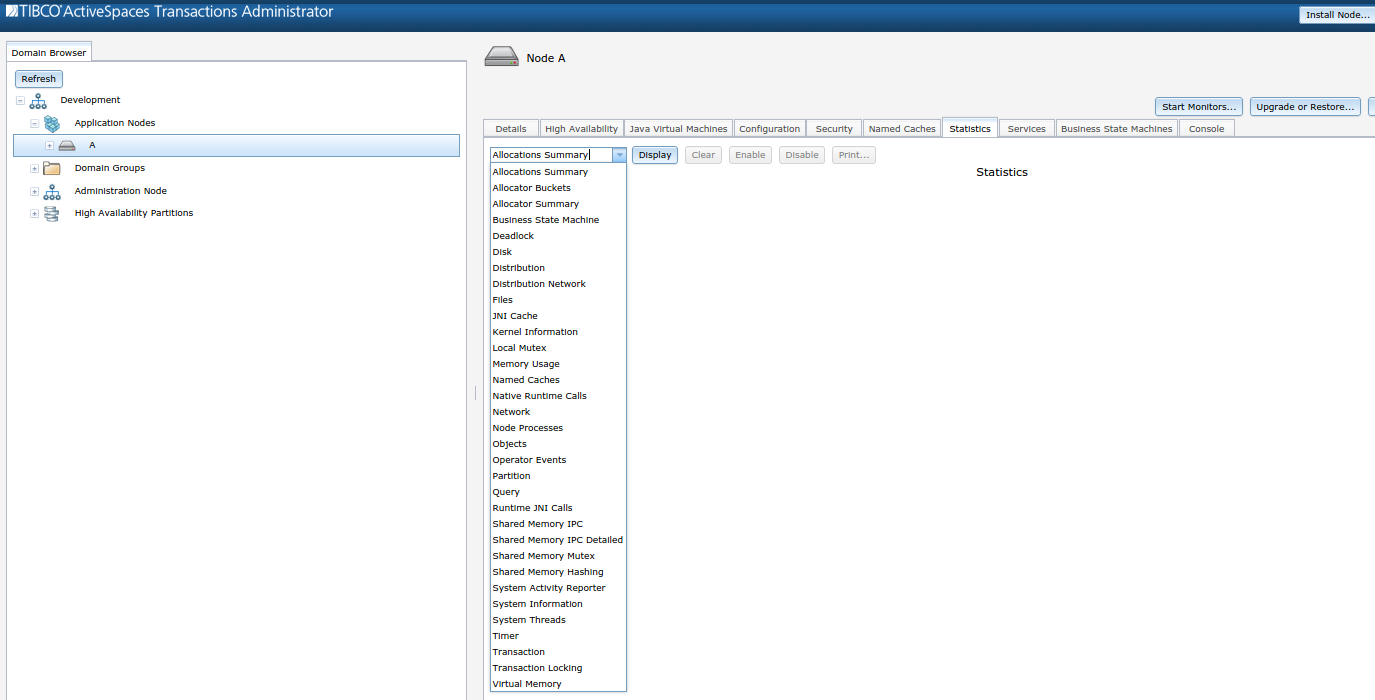
Task: Open the Security tab
Action: coord(833,128)
